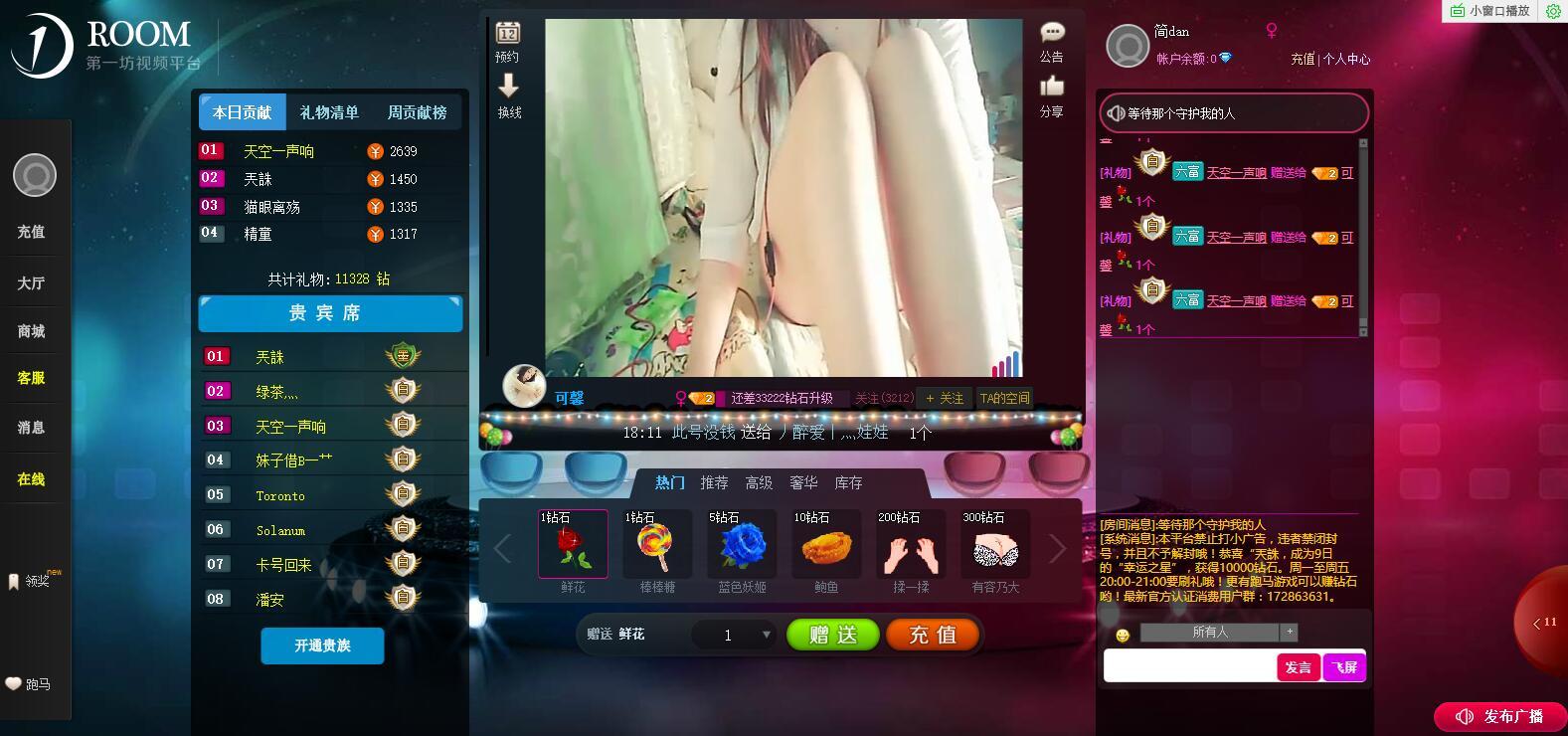Open the 库存 gift tab

848,482
